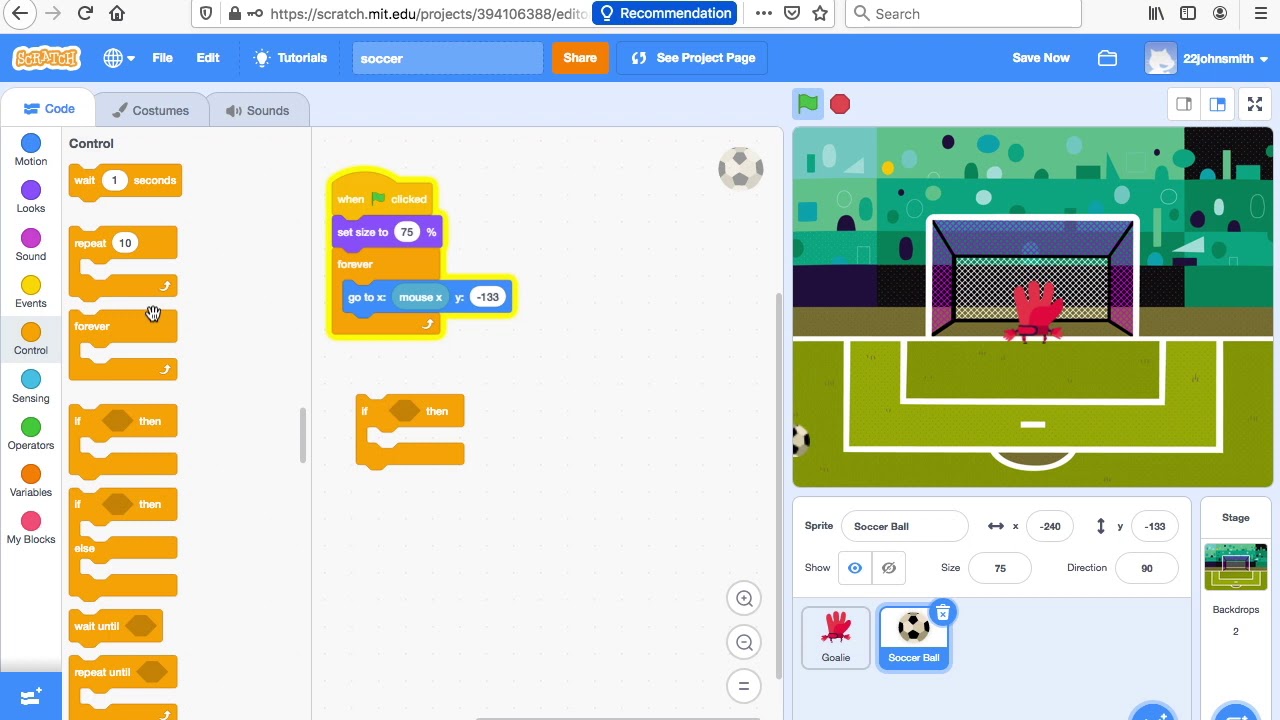Select the Sound category
Screen dimensions: 1280x720
(x=31, y=244)
